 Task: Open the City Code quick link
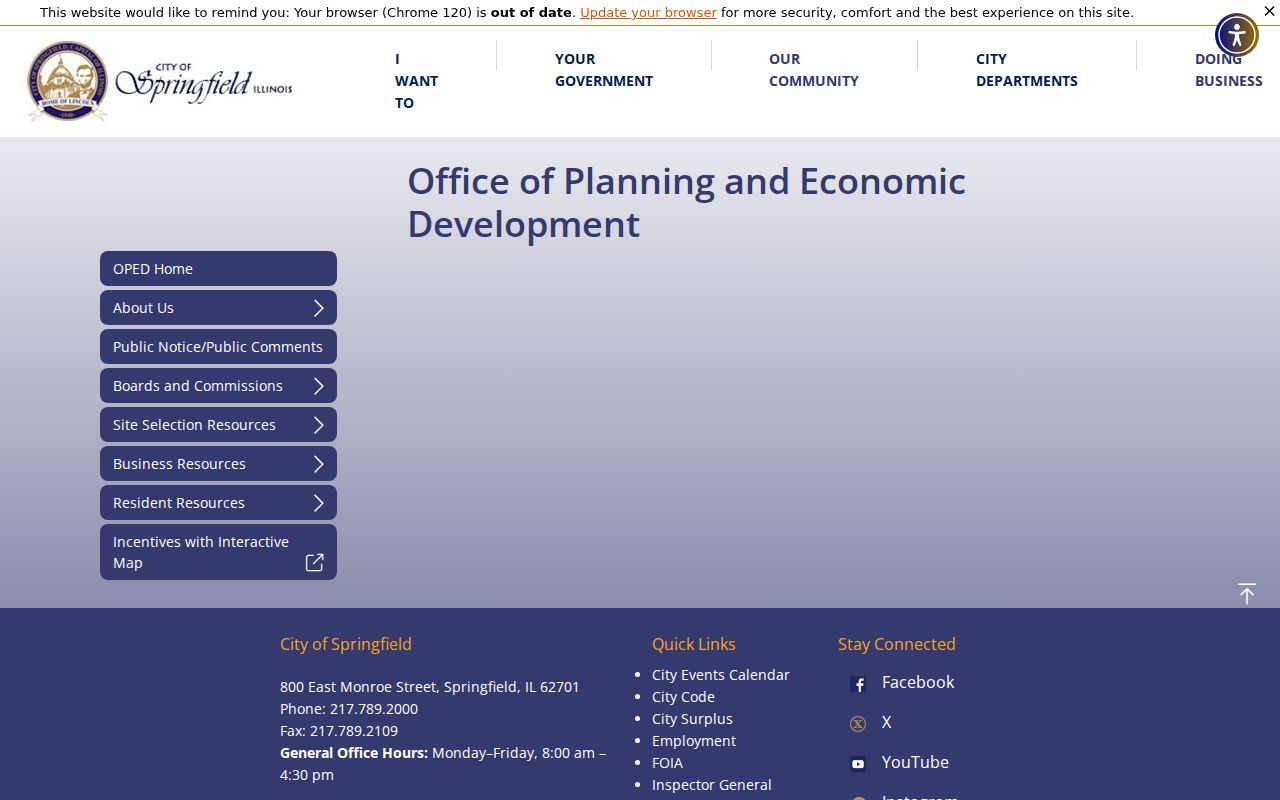tap(683, 697)
